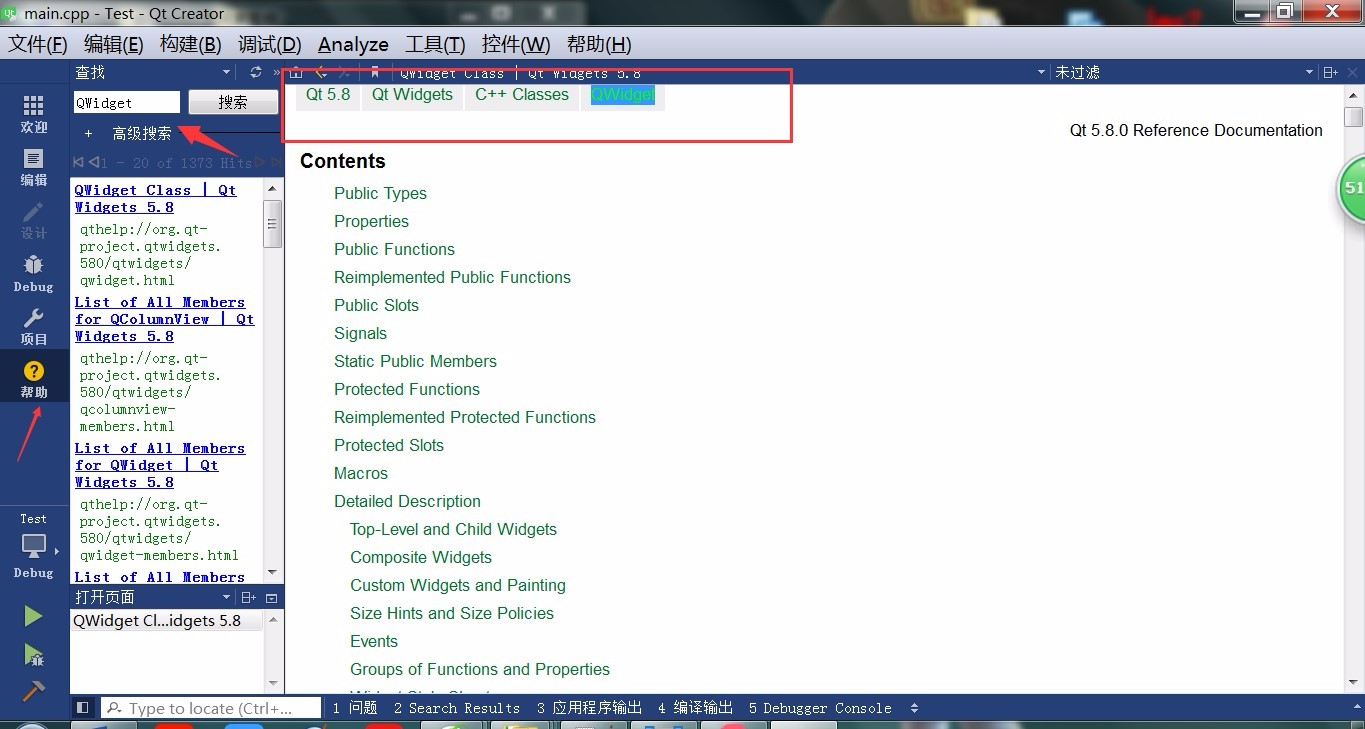This screenshot has width=1365, height=729.
Task: Open search result QWidget Class | Qt Widgets 5.8
Action: click(x=156, y=198)
